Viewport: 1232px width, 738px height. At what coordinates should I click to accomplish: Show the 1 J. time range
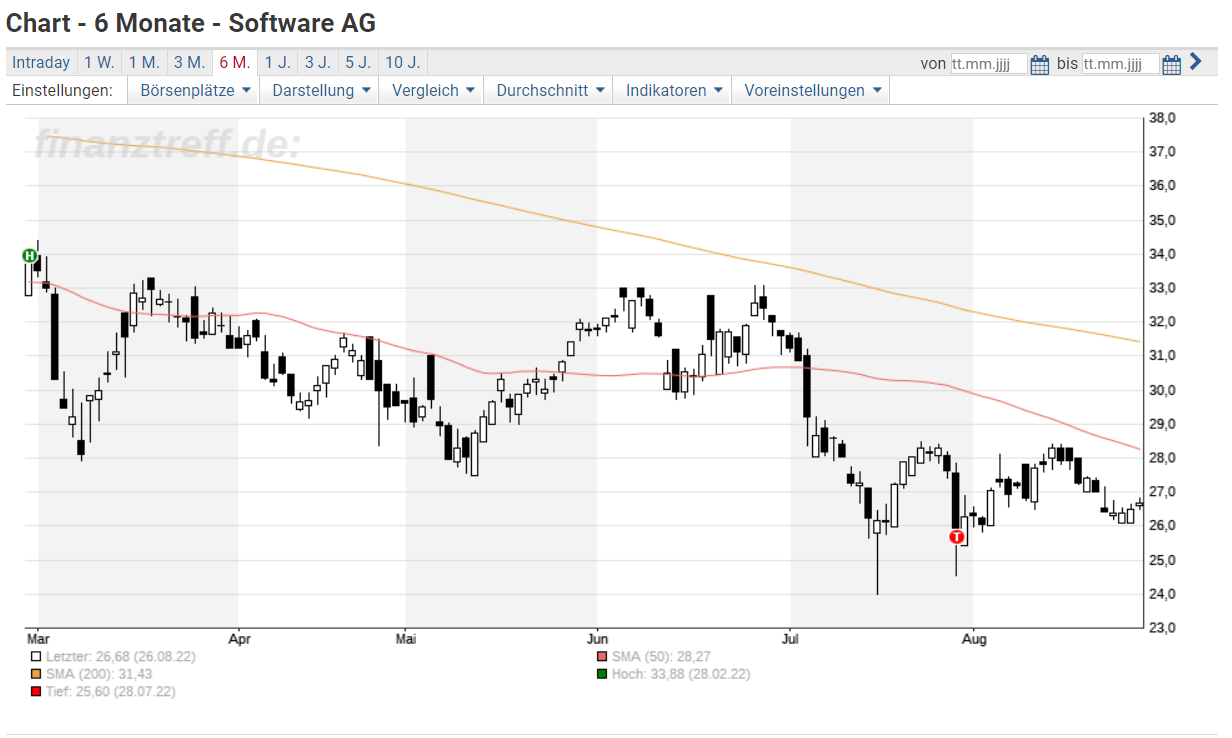click(x=278, y=62)
